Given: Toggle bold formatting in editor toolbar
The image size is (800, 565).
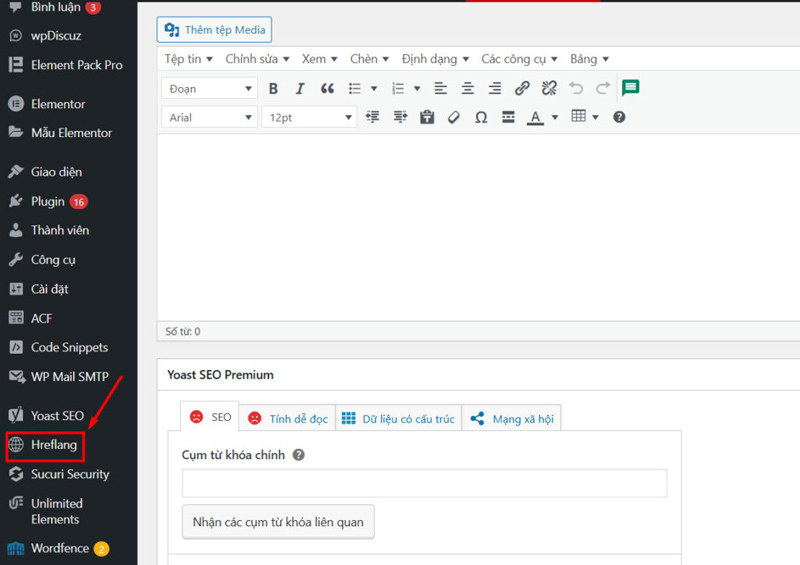Looking at the screenshot, I should click(x=273, y=89).
